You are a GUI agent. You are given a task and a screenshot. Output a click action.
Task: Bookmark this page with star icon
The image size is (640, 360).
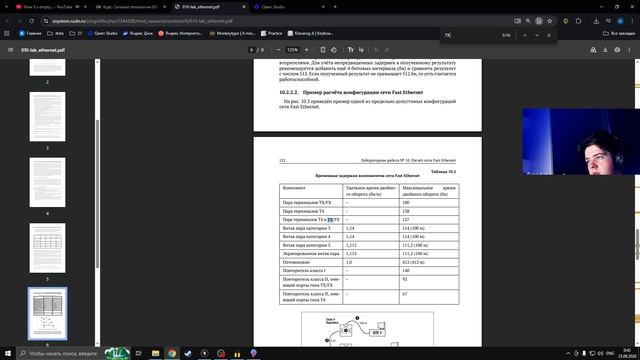pyautogui.click(x=549, y=21)
